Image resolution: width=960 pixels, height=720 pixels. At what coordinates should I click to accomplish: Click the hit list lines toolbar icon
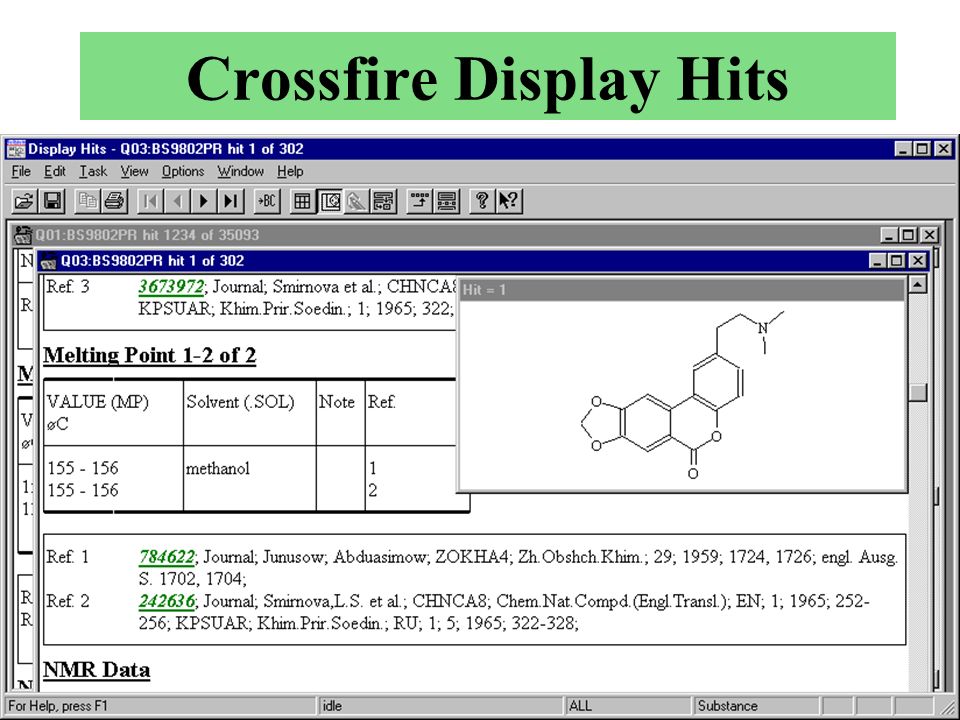pos(447,201)
